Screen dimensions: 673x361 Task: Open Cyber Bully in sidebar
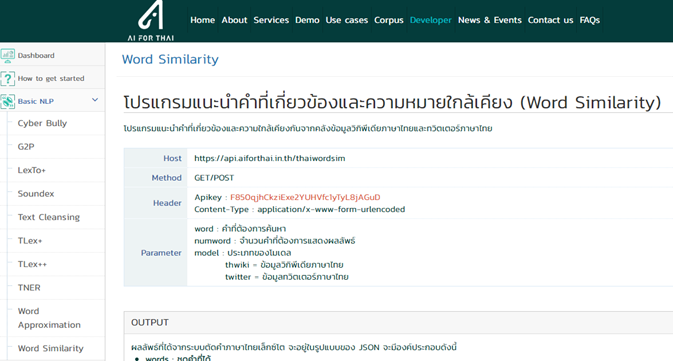42,123
